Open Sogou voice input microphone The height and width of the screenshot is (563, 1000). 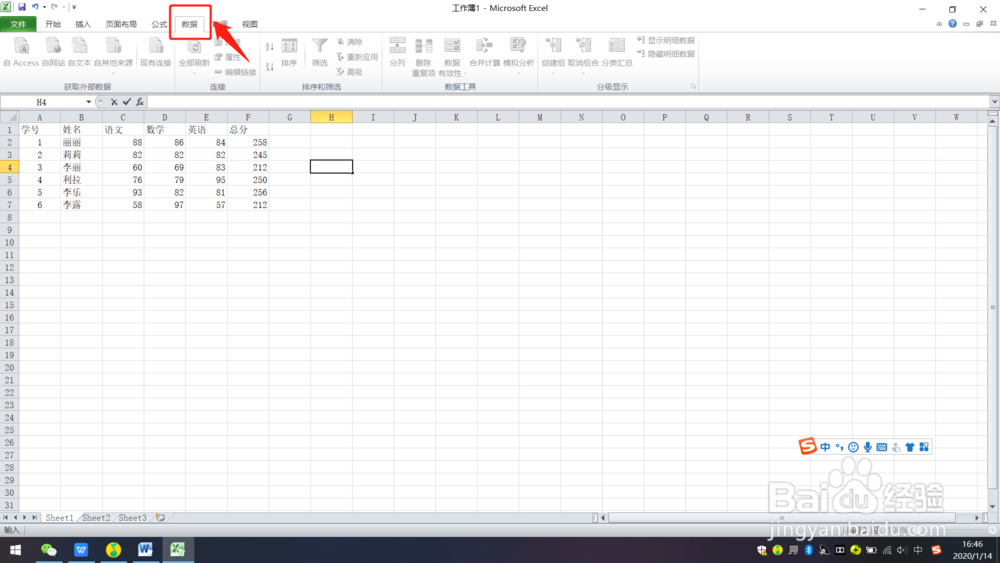click(867, 447)
